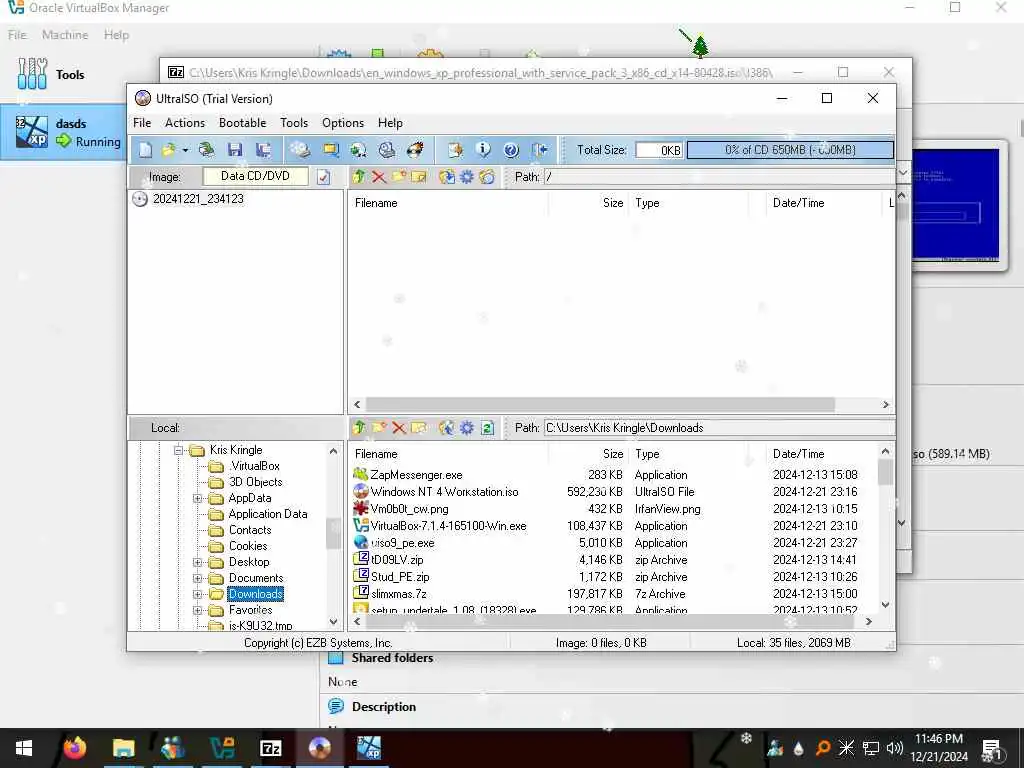Click the Open CD/DVD disc icon
This screenshot has height=768, width=1024.
click(206, 150)
